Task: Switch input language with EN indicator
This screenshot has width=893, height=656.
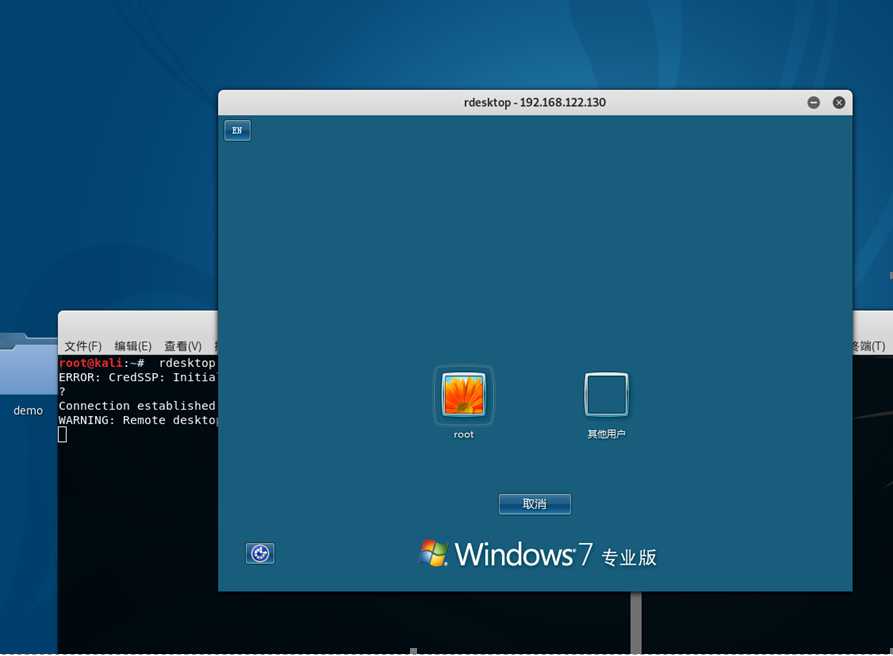Action: click(x=237, y=130)
